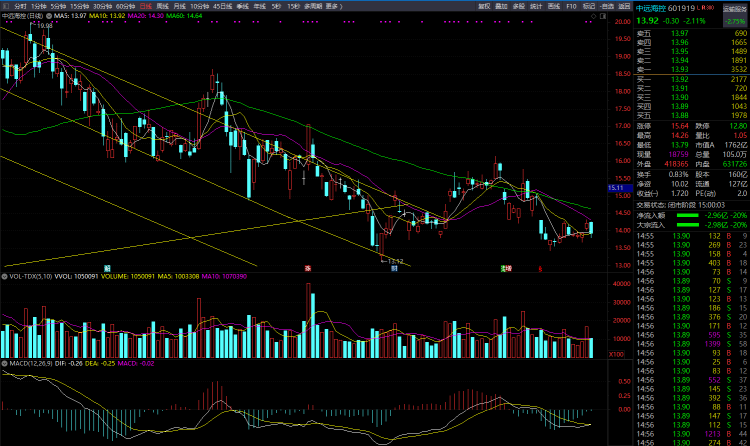Click the round settings icon before MA5
Screen dimensions: 750x446
coord(49,17)
